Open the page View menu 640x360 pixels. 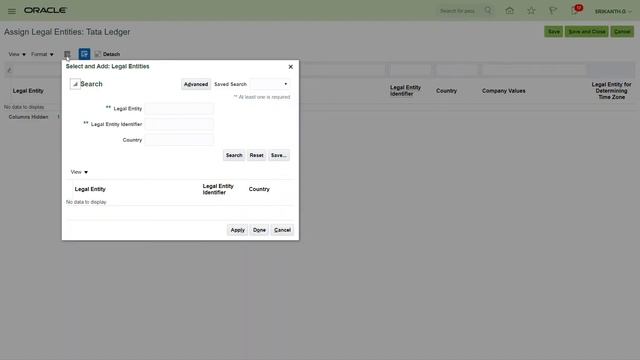tap(17, 54)
